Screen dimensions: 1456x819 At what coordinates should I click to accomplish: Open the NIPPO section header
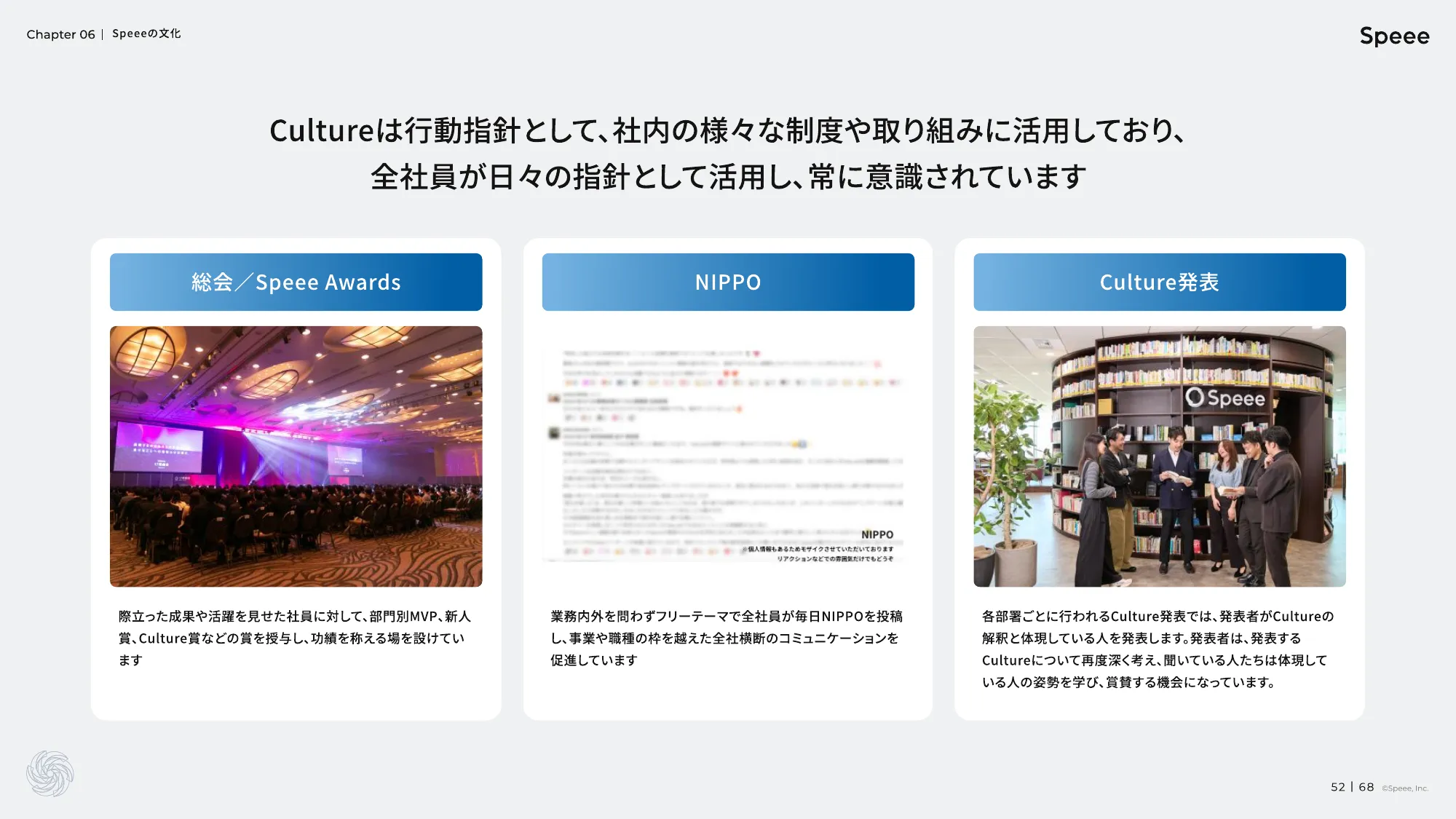727,282
